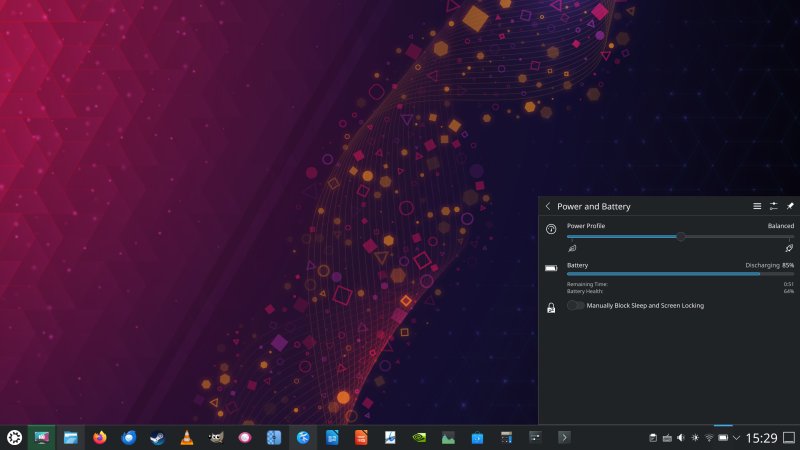Screen dimensions: 800x450
Task: Launch Firefox from the taskbar
Action: [99, 438]
